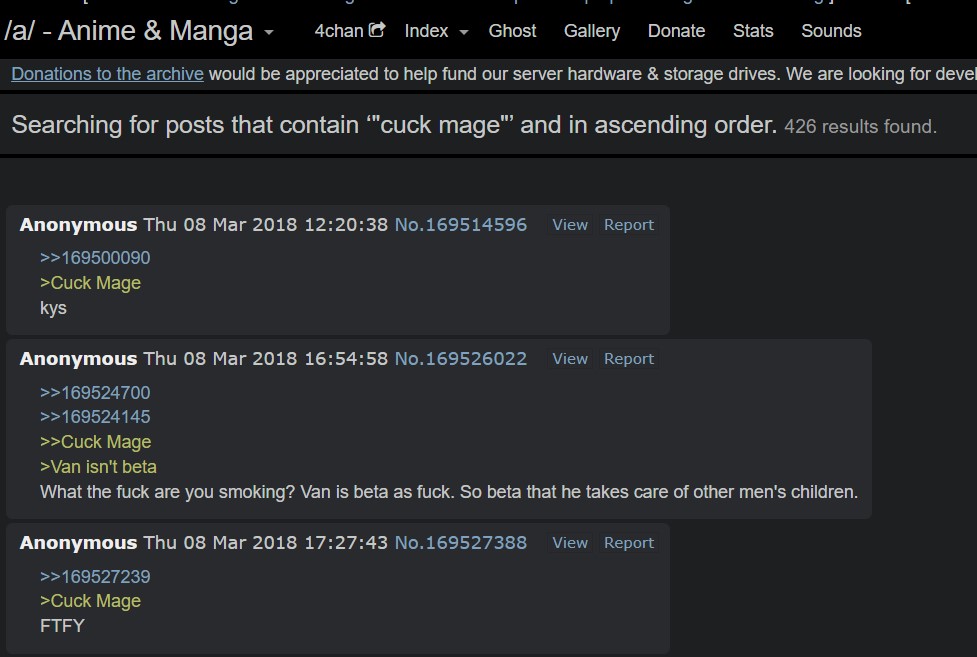The width and height of the screenshot is (977, 657).
Task: Follow quoted reply >>169500090
Action: pos(95,257)
